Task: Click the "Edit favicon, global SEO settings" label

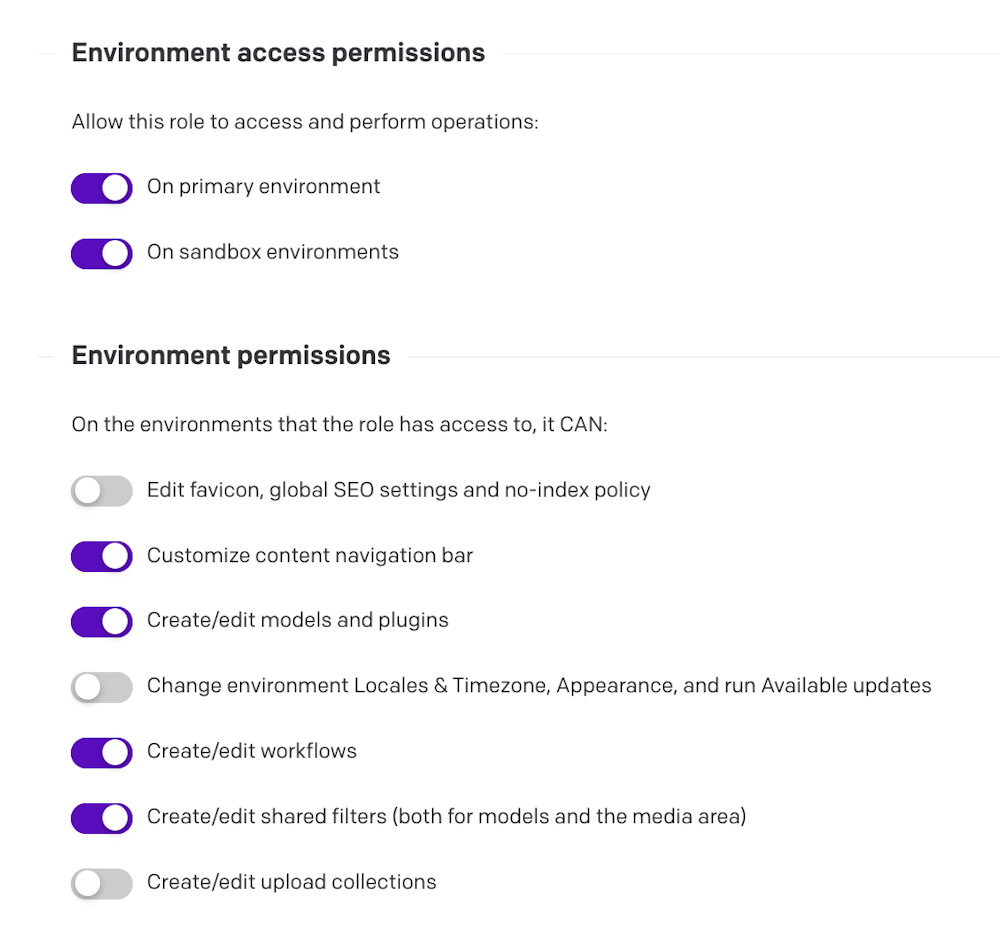Action: click(398, 490)
